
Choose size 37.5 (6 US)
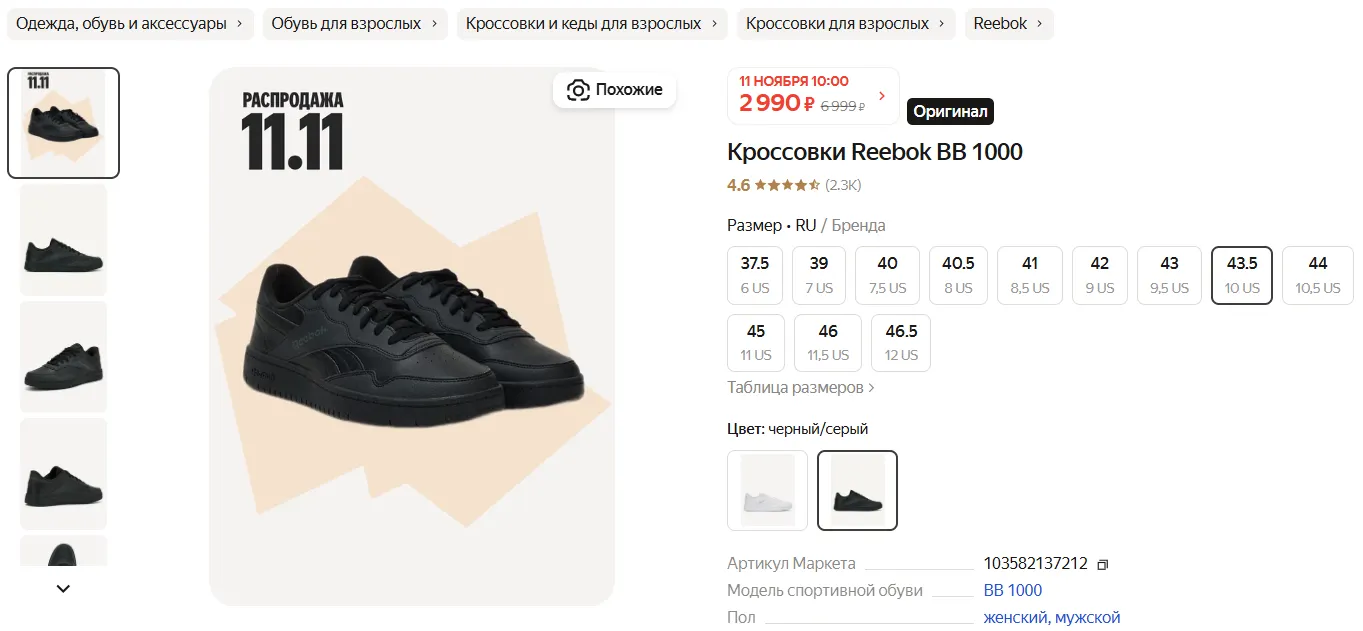point(755,275)
